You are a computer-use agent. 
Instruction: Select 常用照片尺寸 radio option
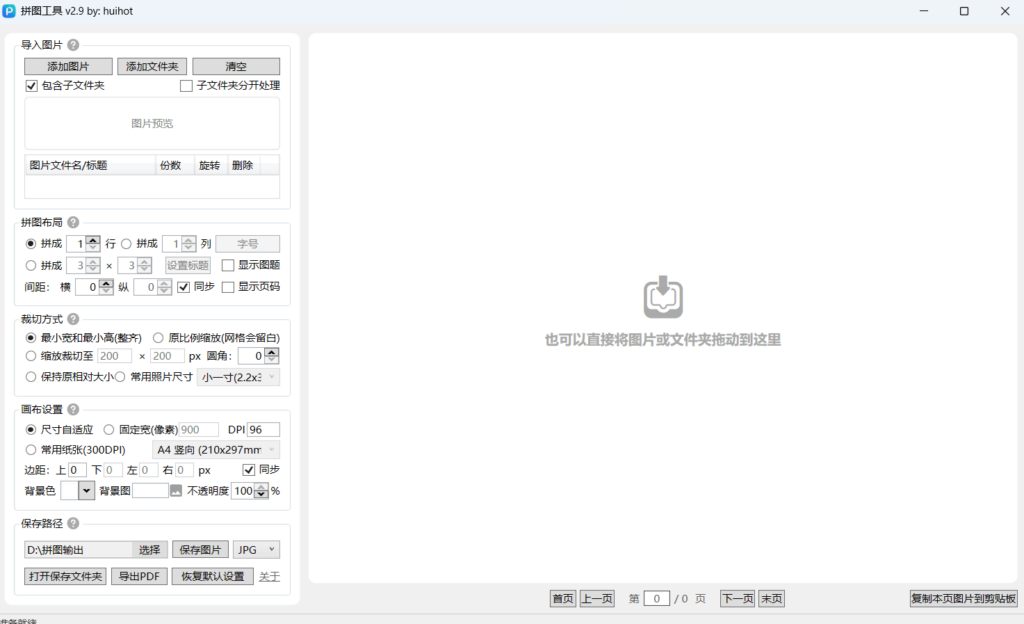click(x=120, y=377)
